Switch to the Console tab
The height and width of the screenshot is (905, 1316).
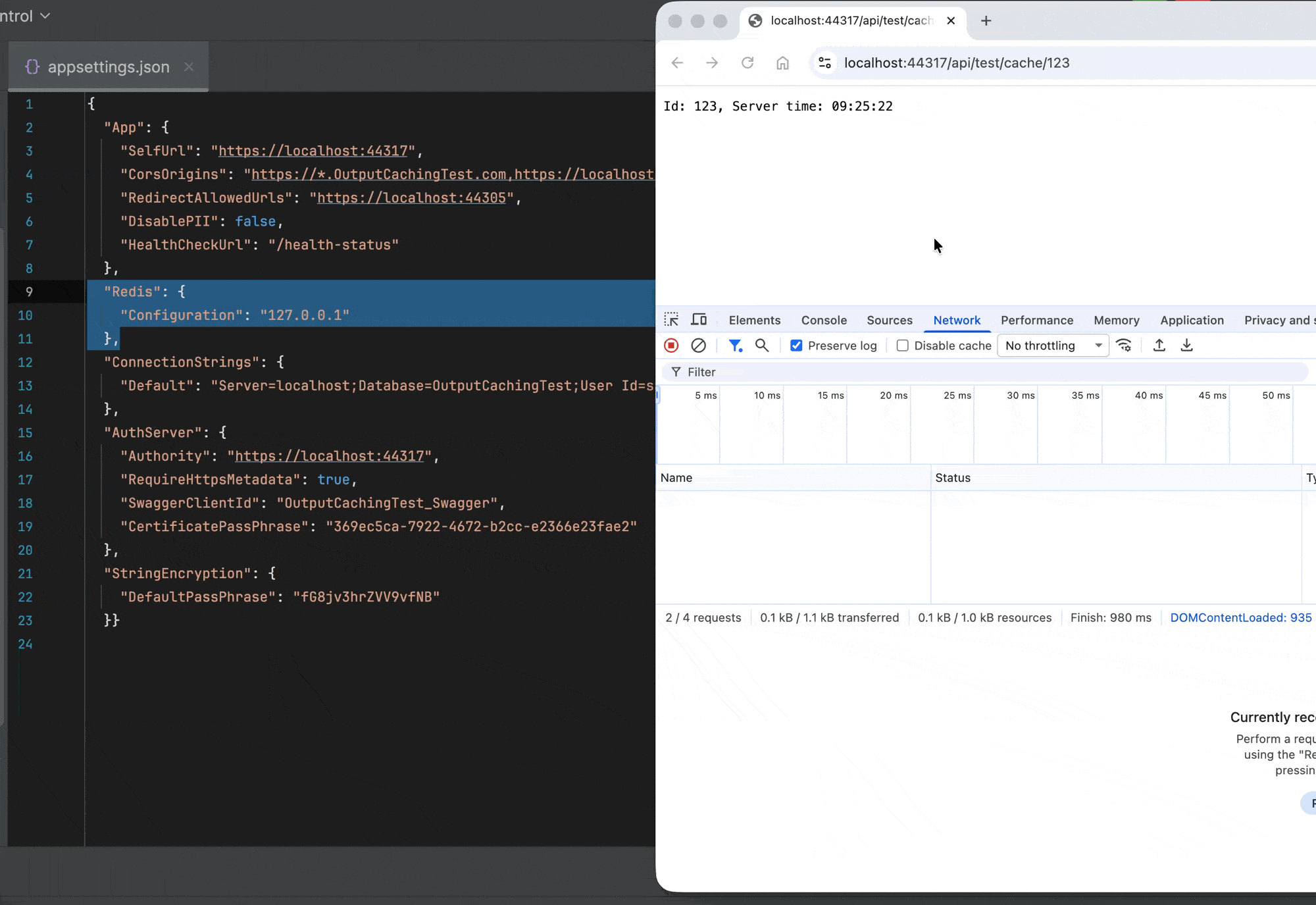[824, 321]
